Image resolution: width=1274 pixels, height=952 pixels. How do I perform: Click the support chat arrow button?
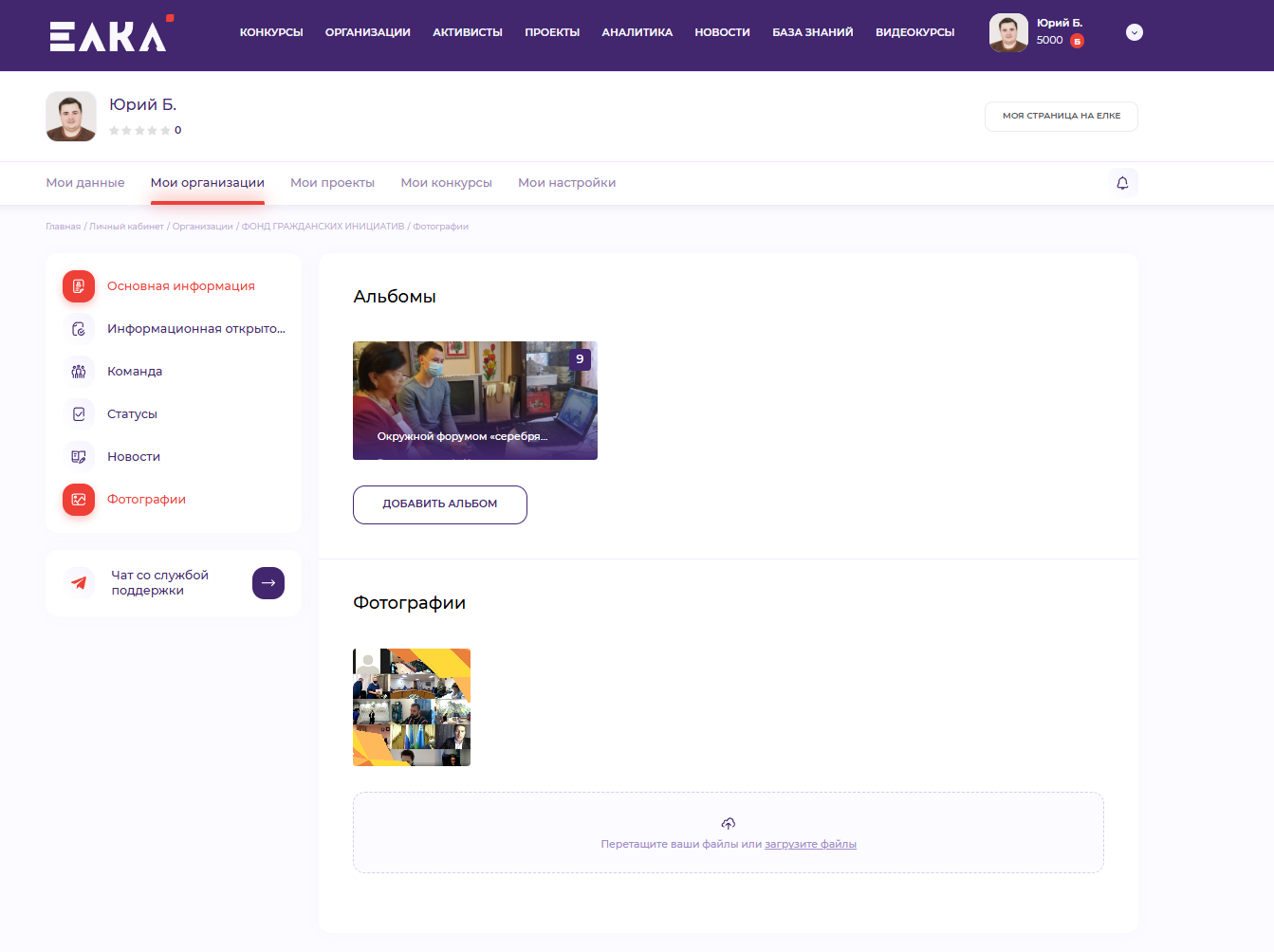click(x=268, y=583)
